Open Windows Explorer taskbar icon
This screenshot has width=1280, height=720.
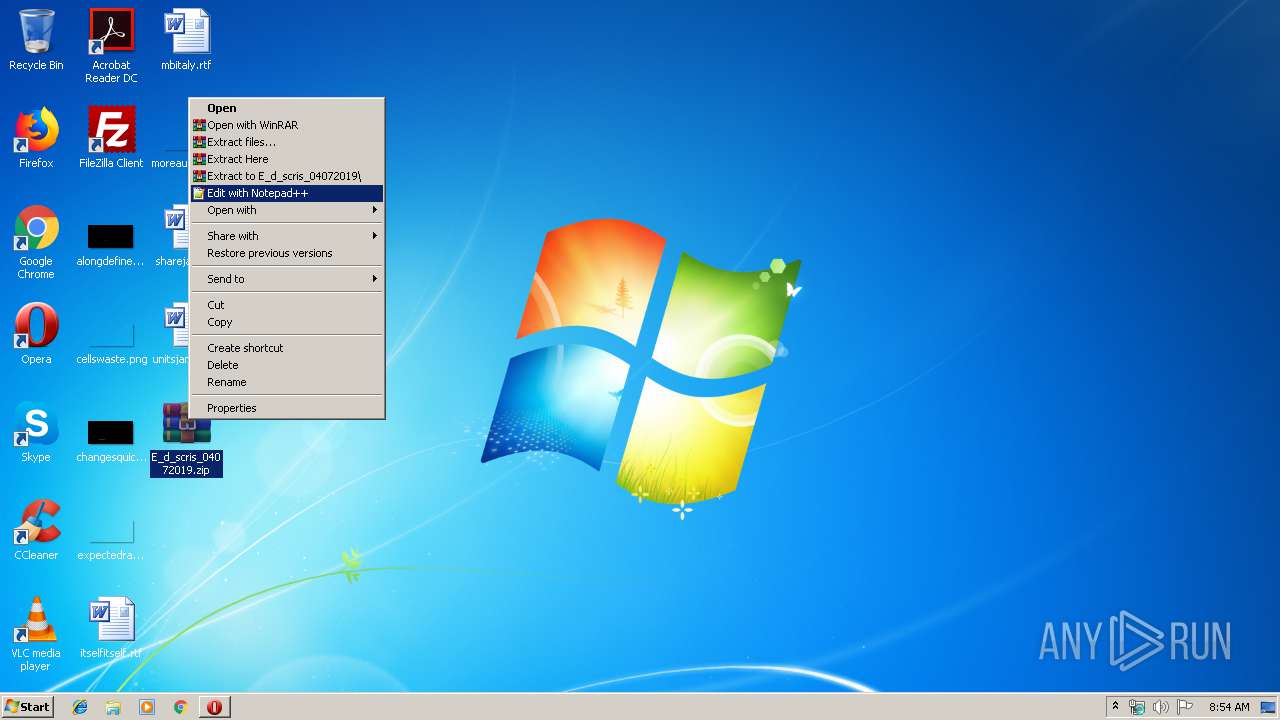pyautogui.click(x=113, y=707)
